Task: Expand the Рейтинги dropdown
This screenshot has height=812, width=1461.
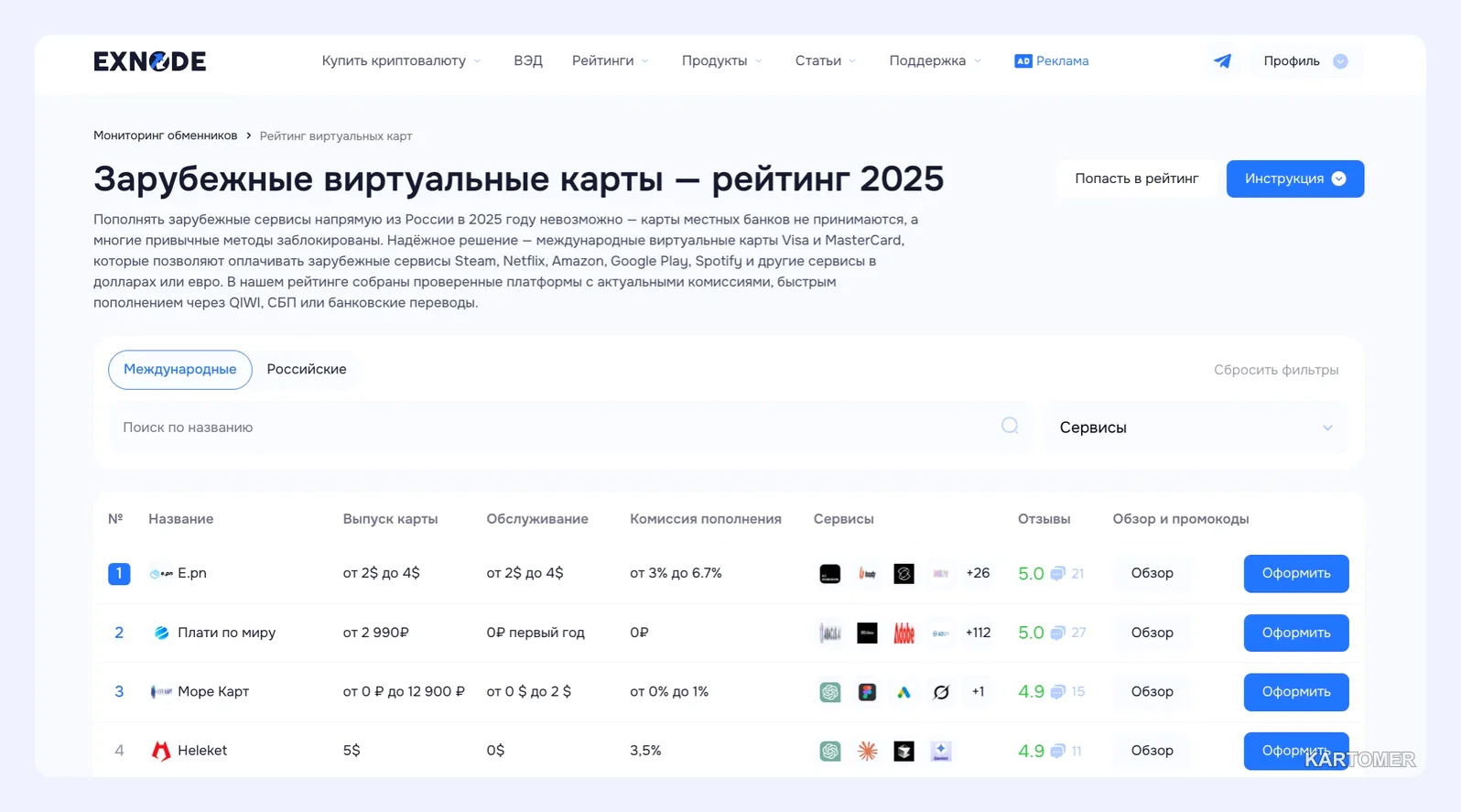Action: tap(611, 61)
